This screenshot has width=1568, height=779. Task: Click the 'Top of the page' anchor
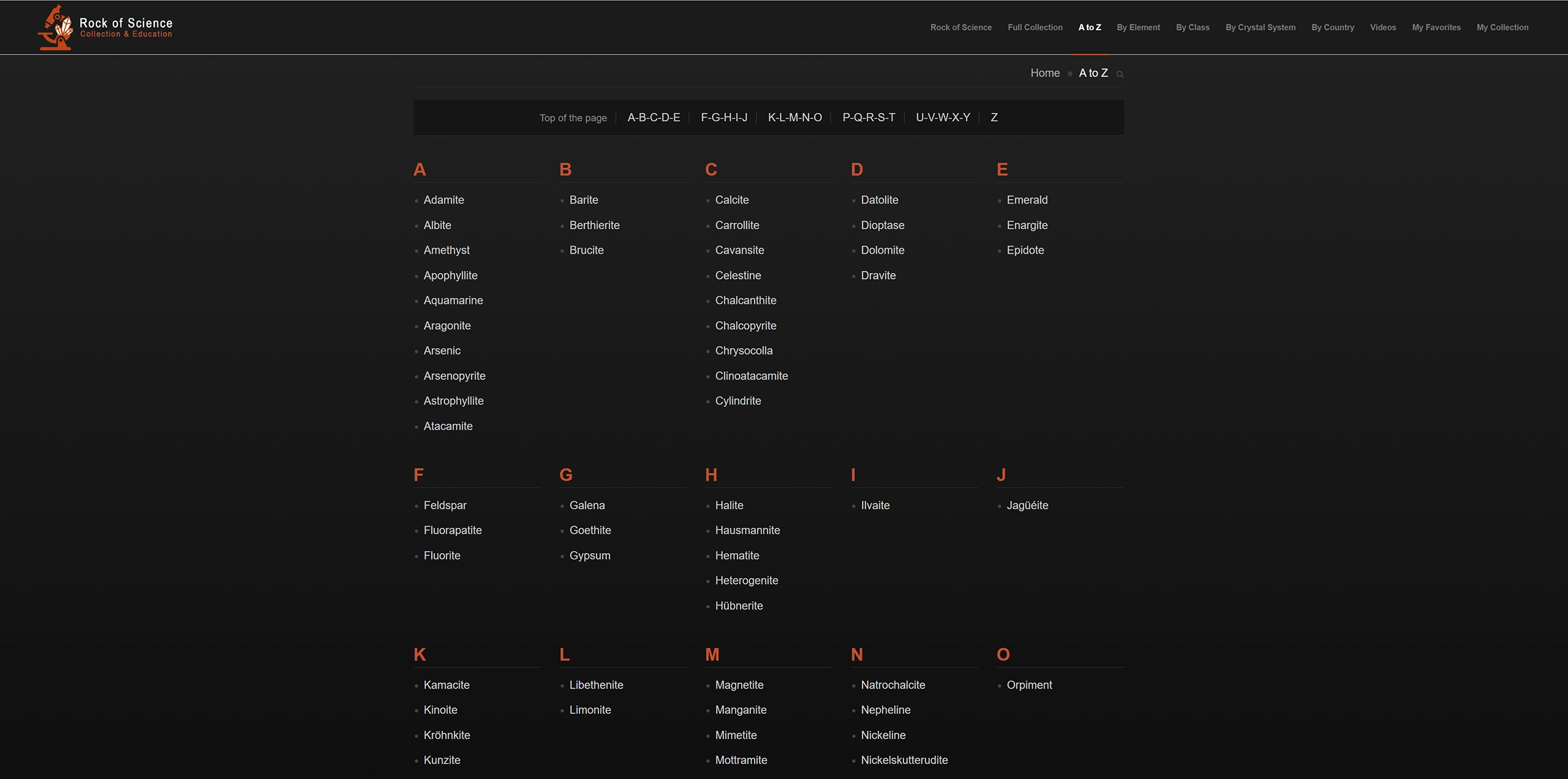573,118
